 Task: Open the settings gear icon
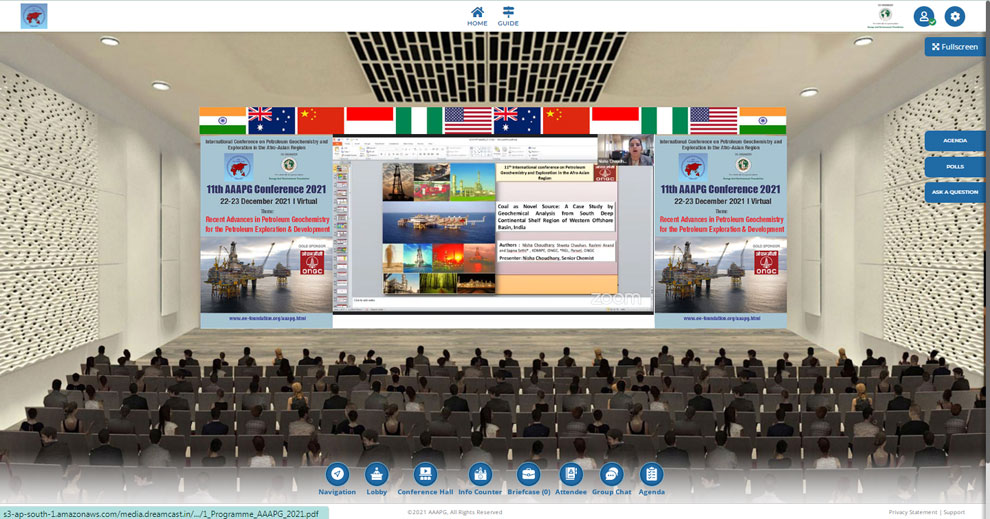click(955, 16)
